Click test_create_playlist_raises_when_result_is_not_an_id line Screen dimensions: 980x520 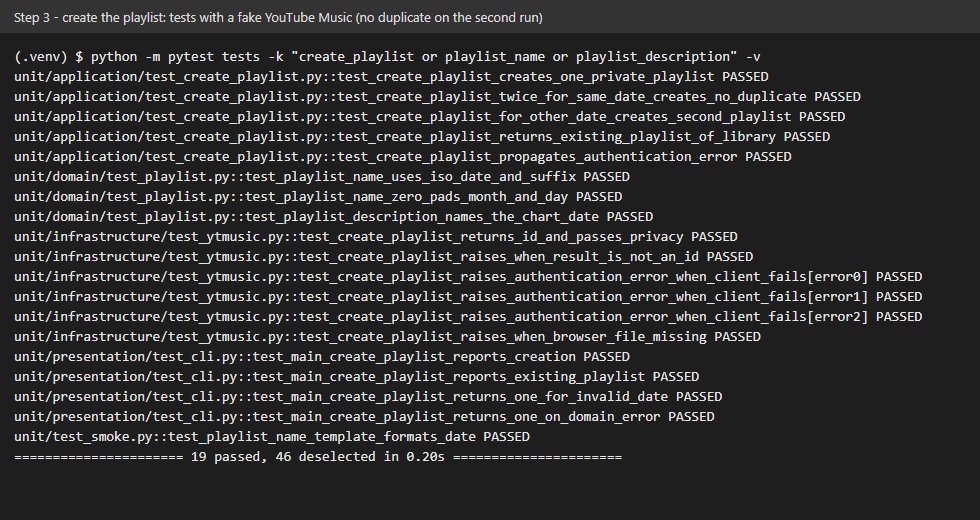[x=384, y=256]
